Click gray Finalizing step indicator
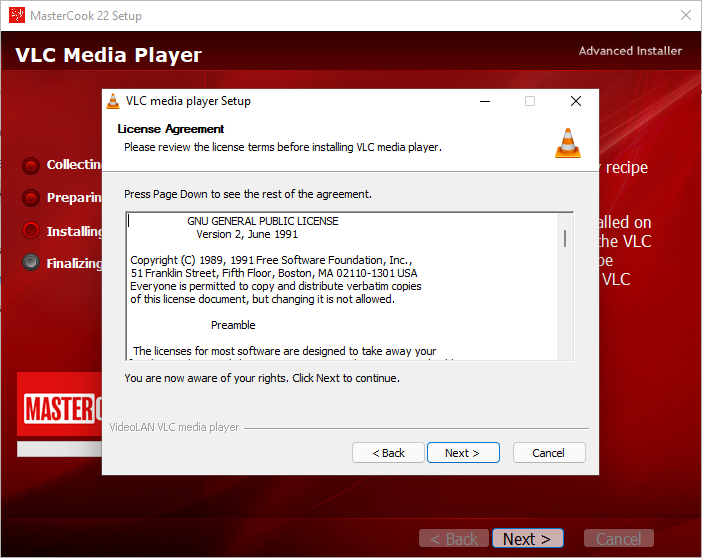 (31, 262)
